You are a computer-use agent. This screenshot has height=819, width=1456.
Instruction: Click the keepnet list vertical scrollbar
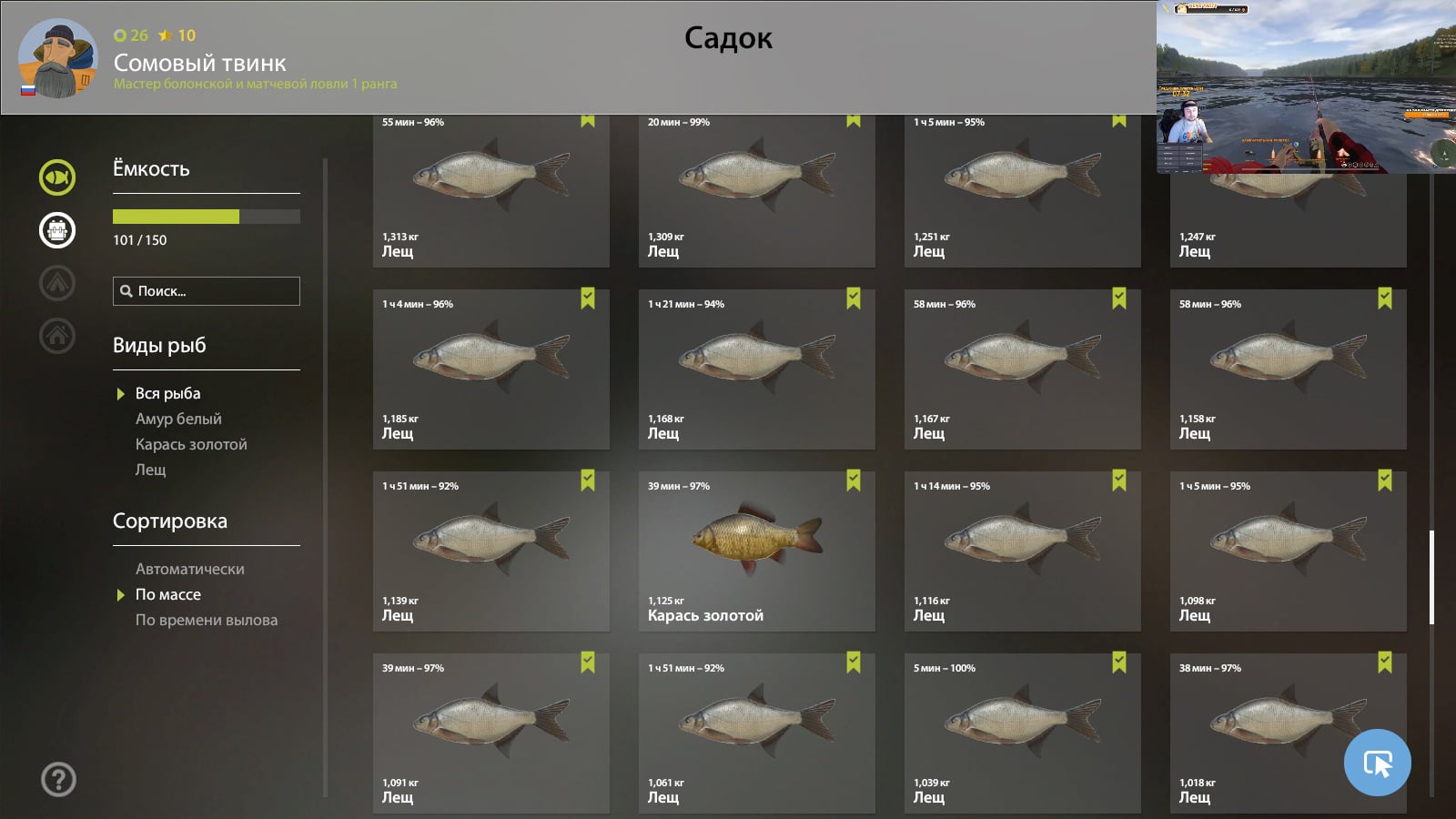(1431, 578)
